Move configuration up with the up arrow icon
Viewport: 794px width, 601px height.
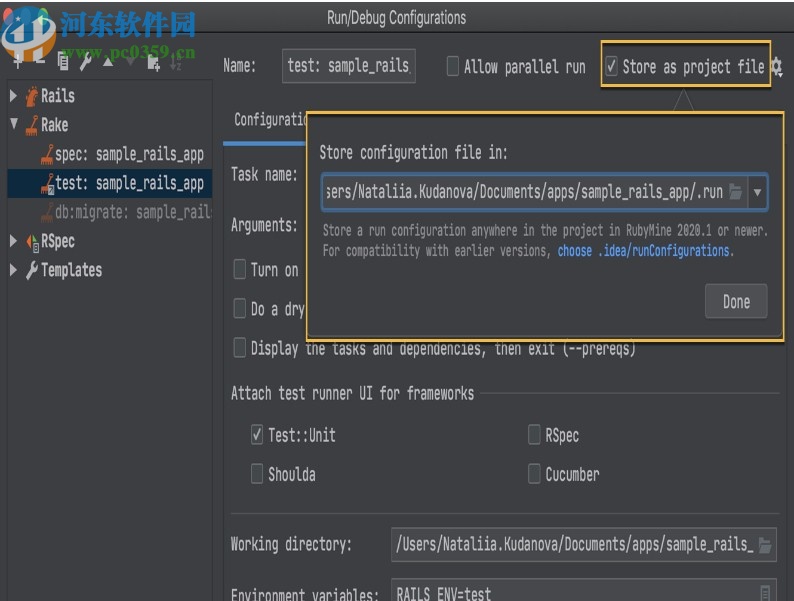click(108, 62)
